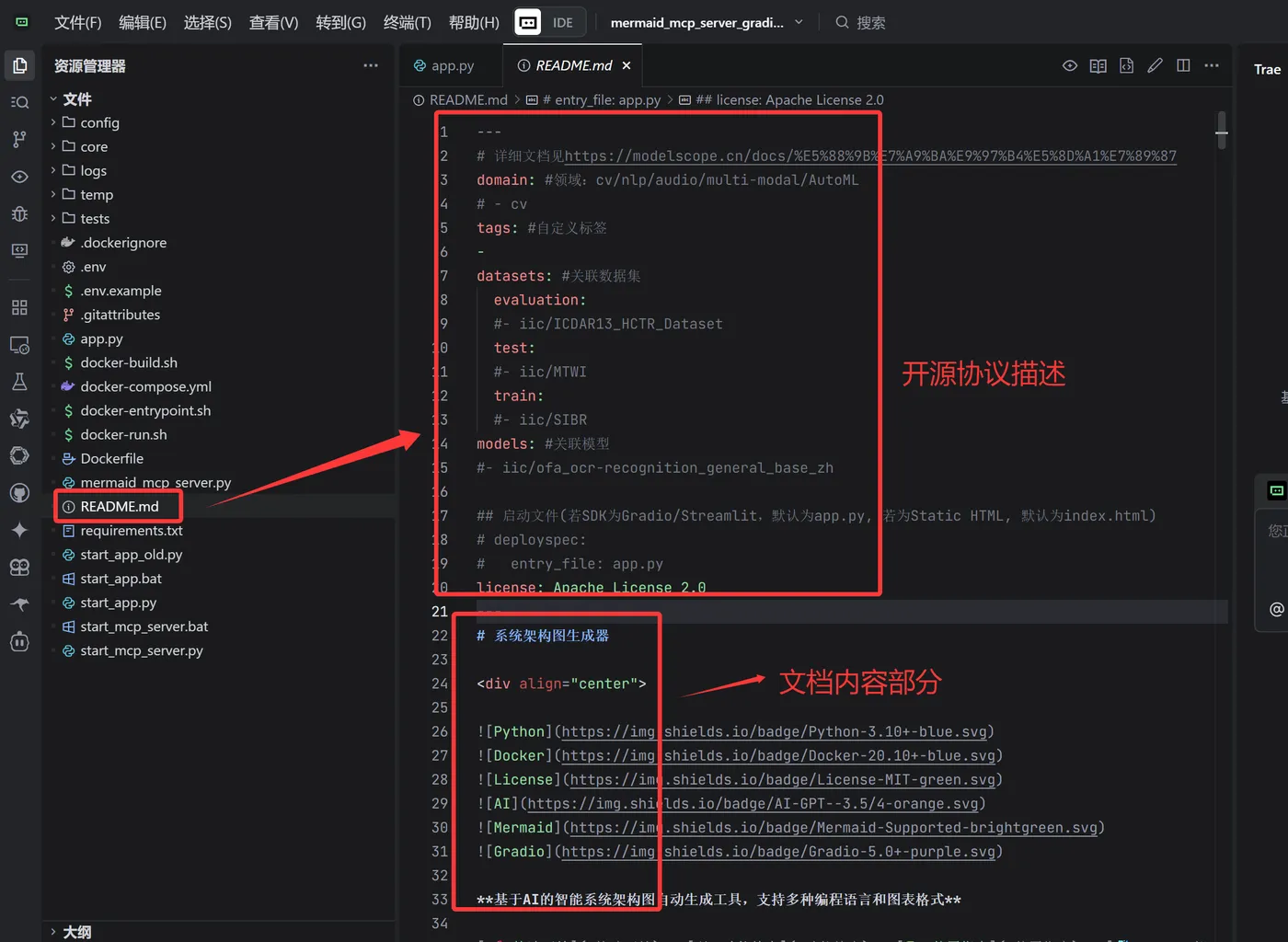The height and width of the screenshot is (942, 1288).
Task: Select README.md in the file tree
Action: [x=120, y=506]
